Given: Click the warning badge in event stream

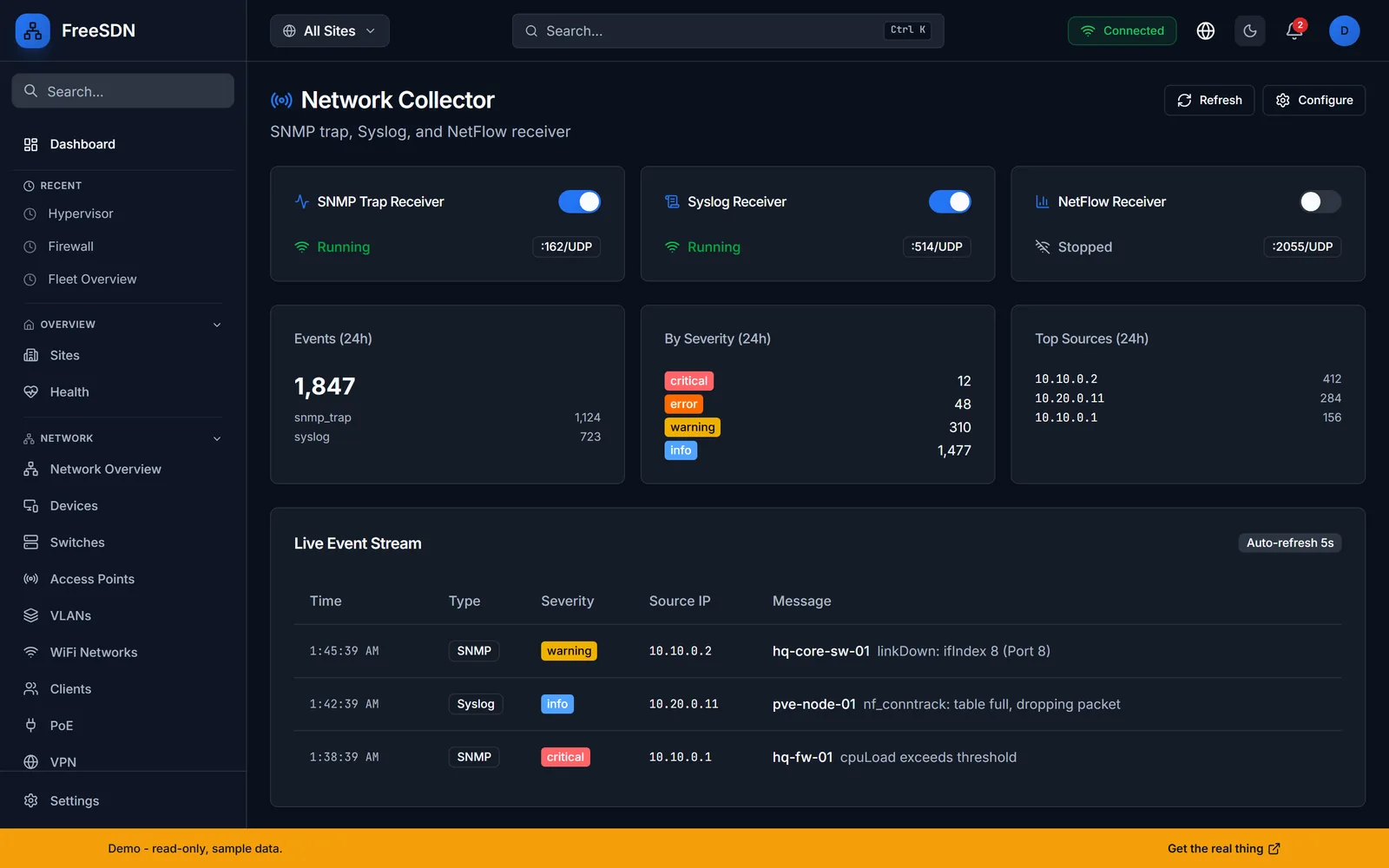Looking at the screenshot, I should tap(569, 651).
